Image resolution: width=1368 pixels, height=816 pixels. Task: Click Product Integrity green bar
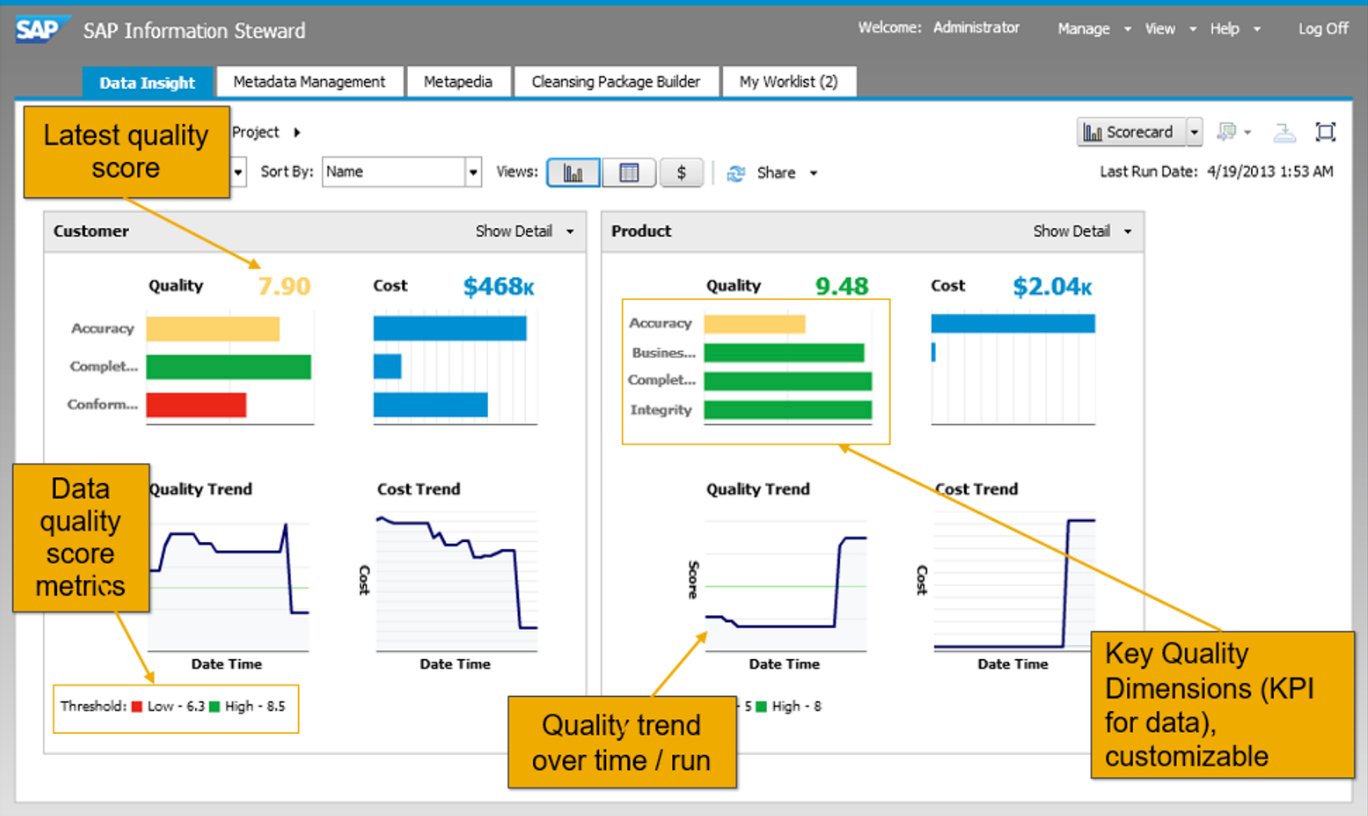(x=788, y=410)
